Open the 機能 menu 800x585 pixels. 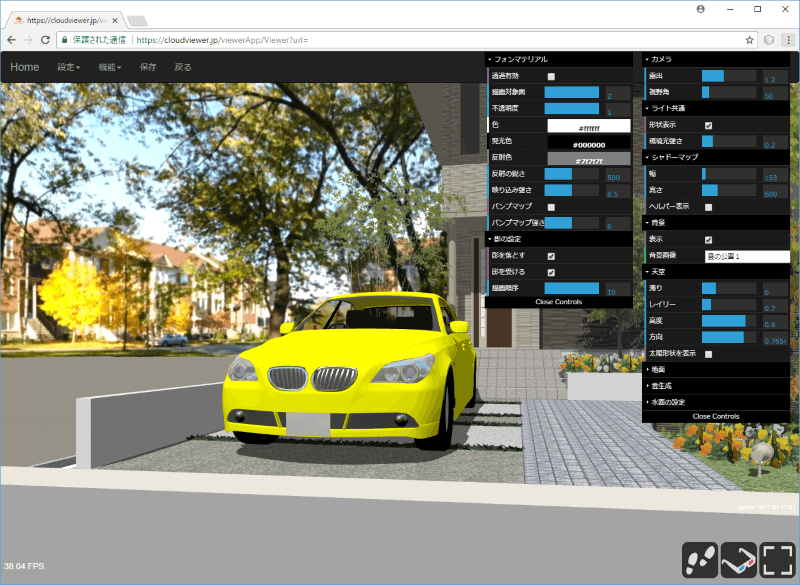coord(110,67)
